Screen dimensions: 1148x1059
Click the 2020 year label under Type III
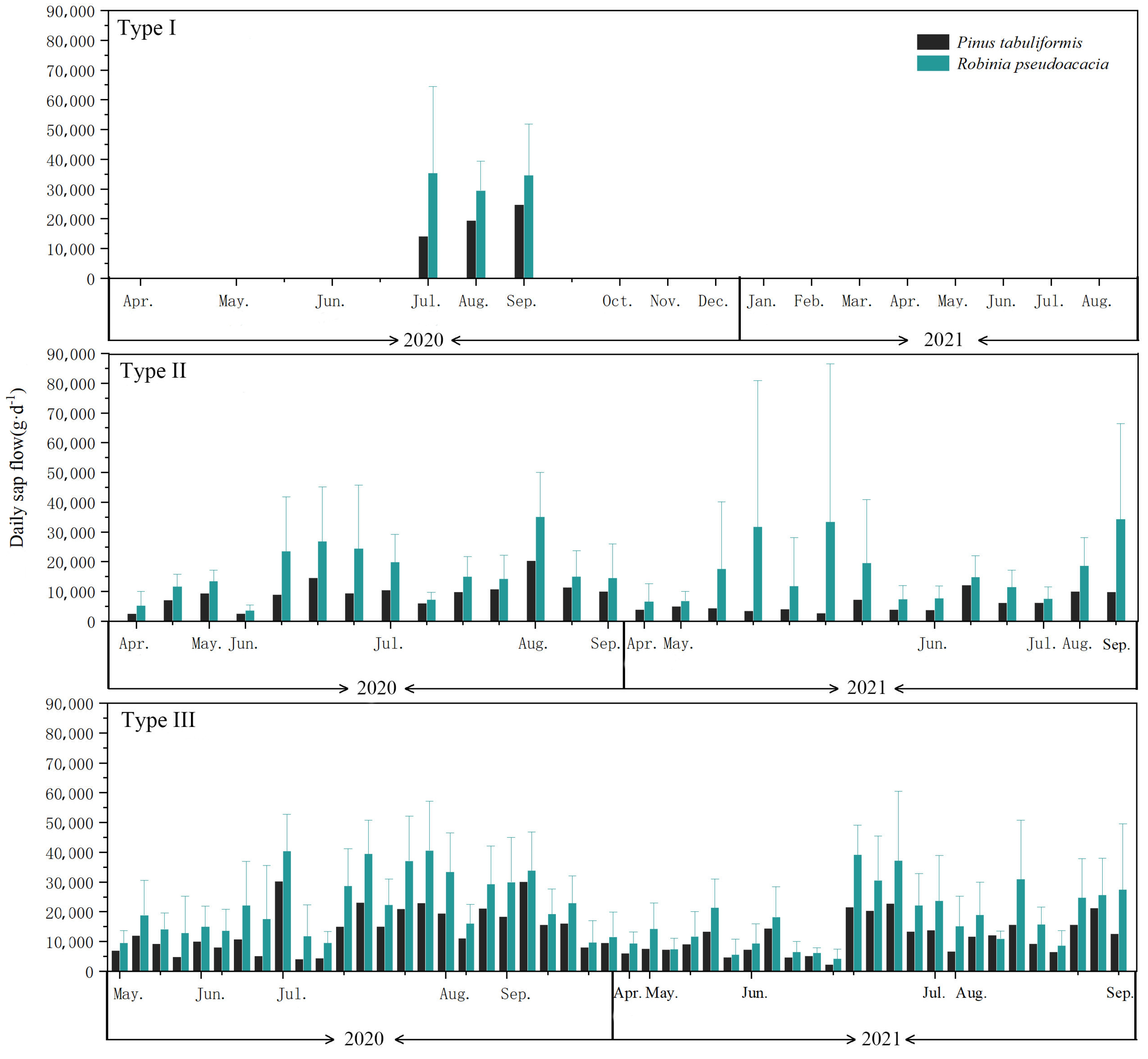coord(364,1038)
